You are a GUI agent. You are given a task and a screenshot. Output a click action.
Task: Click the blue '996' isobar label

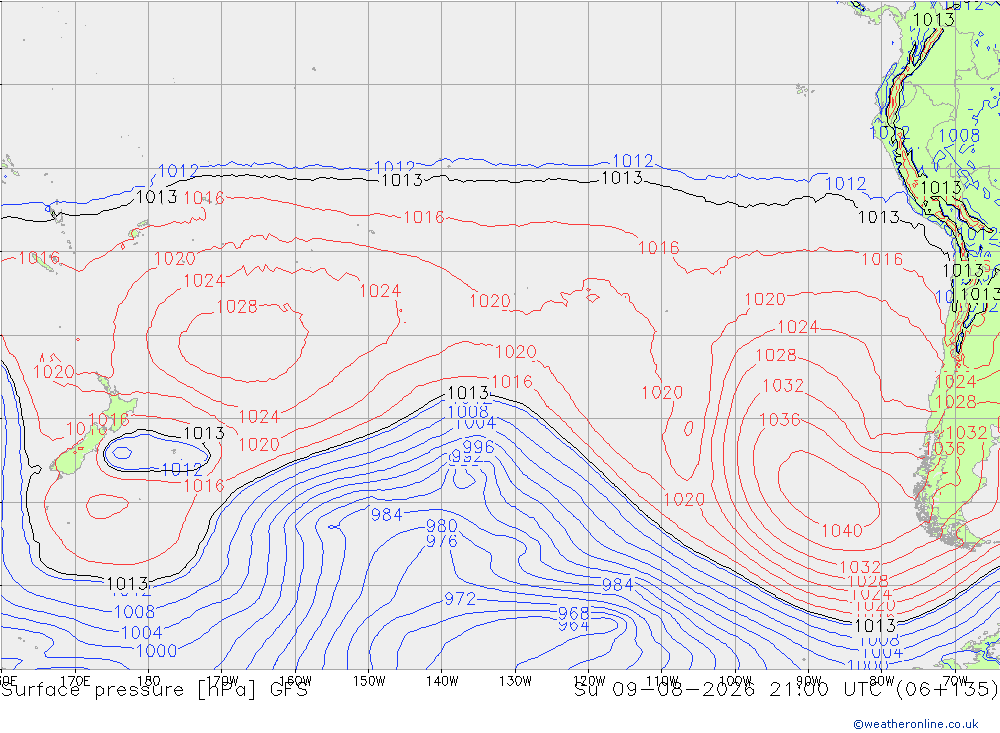[478, 447]
